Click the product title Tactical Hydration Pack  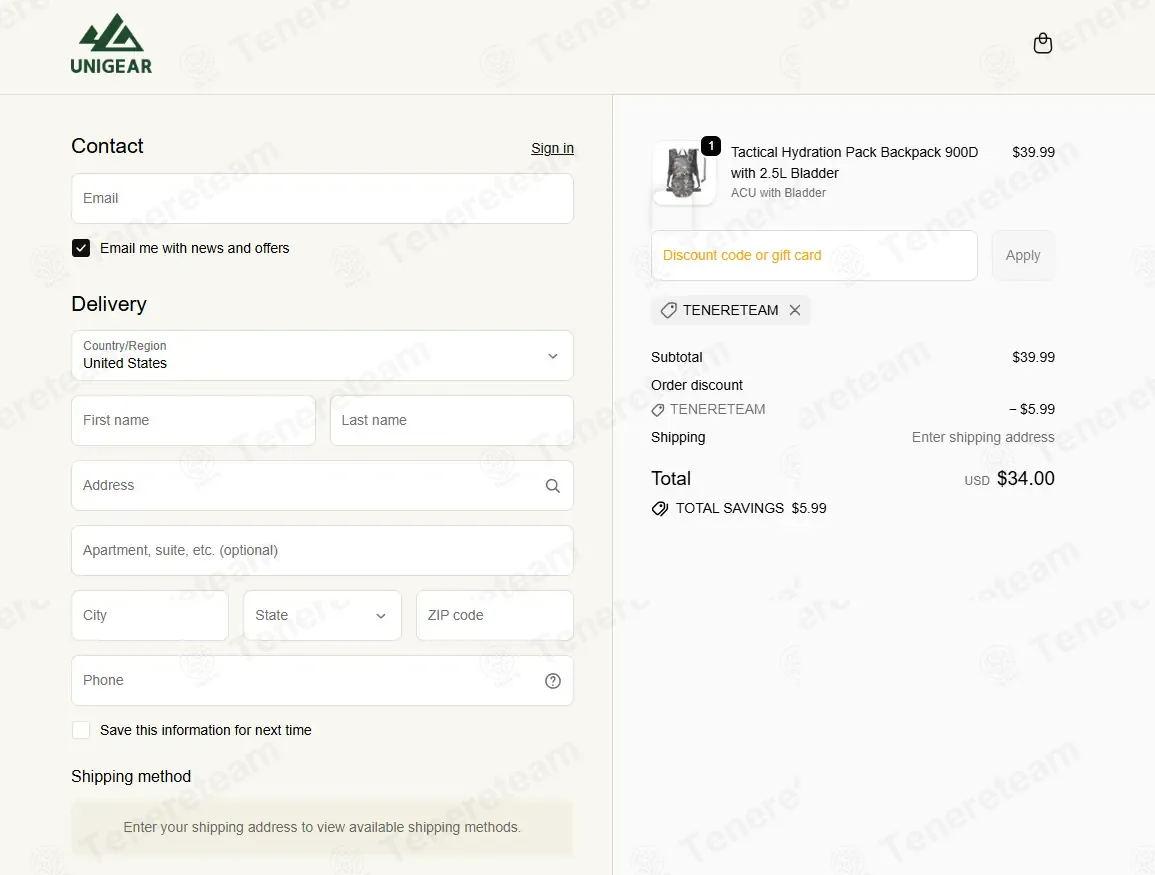(x=854, y=163)
